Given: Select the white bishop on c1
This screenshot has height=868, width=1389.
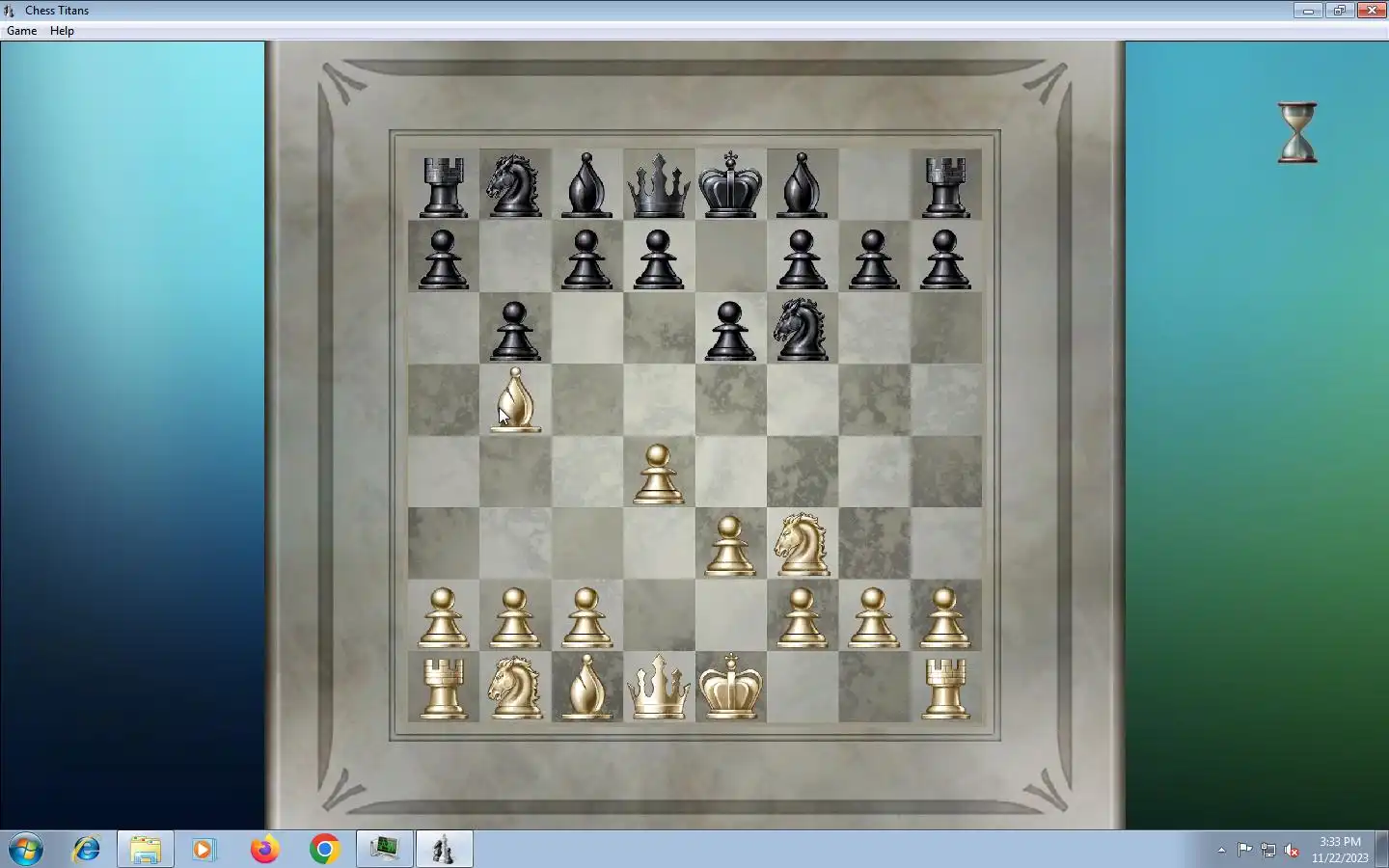Looking at the screenshot, I should point(586,687).
